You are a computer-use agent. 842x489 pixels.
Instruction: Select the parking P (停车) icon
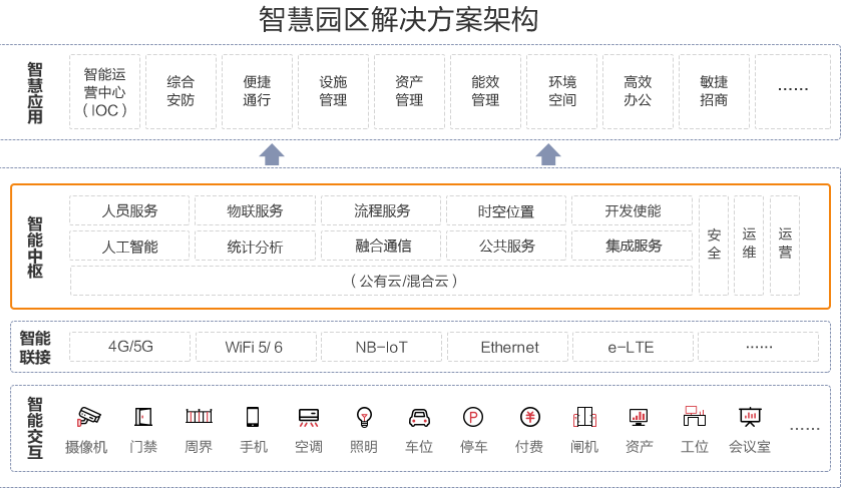(x=473, y=416)
